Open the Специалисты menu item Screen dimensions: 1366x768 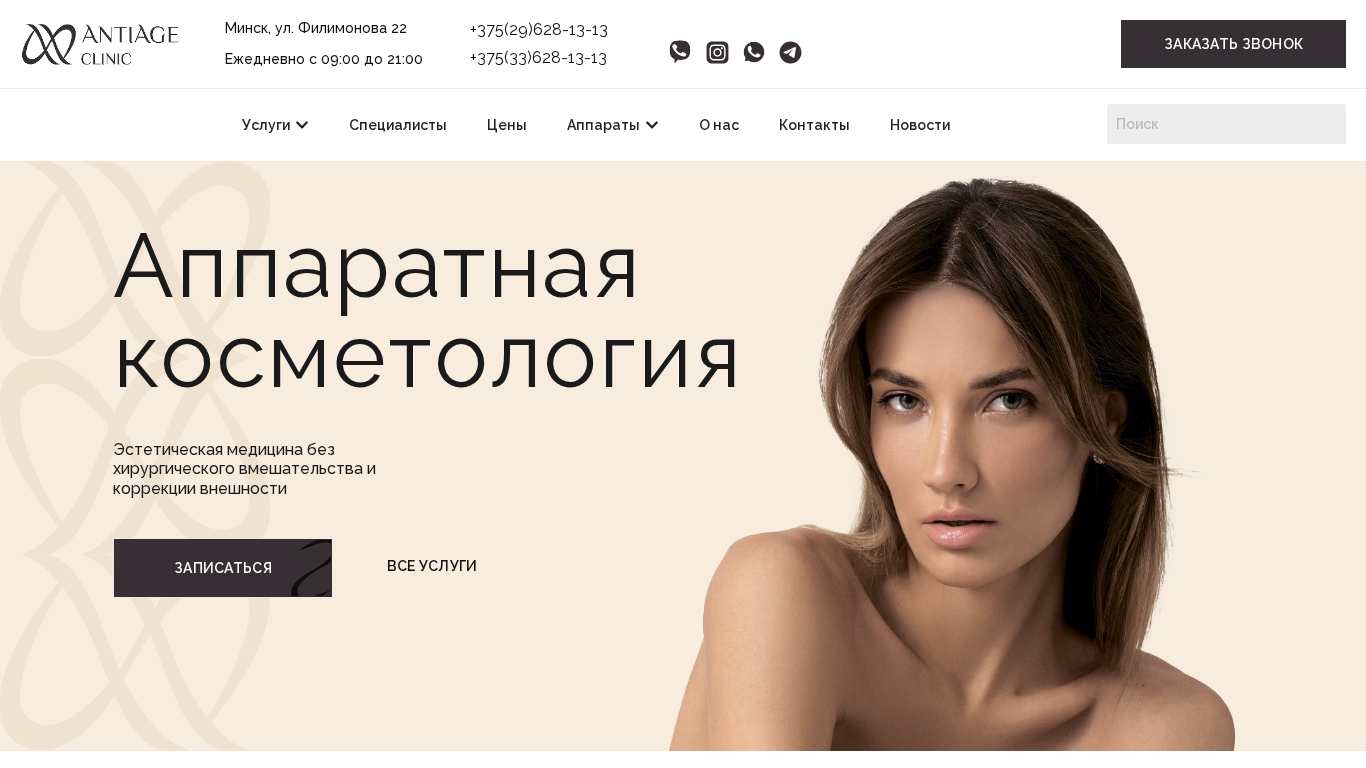click(x=398, y=125)
